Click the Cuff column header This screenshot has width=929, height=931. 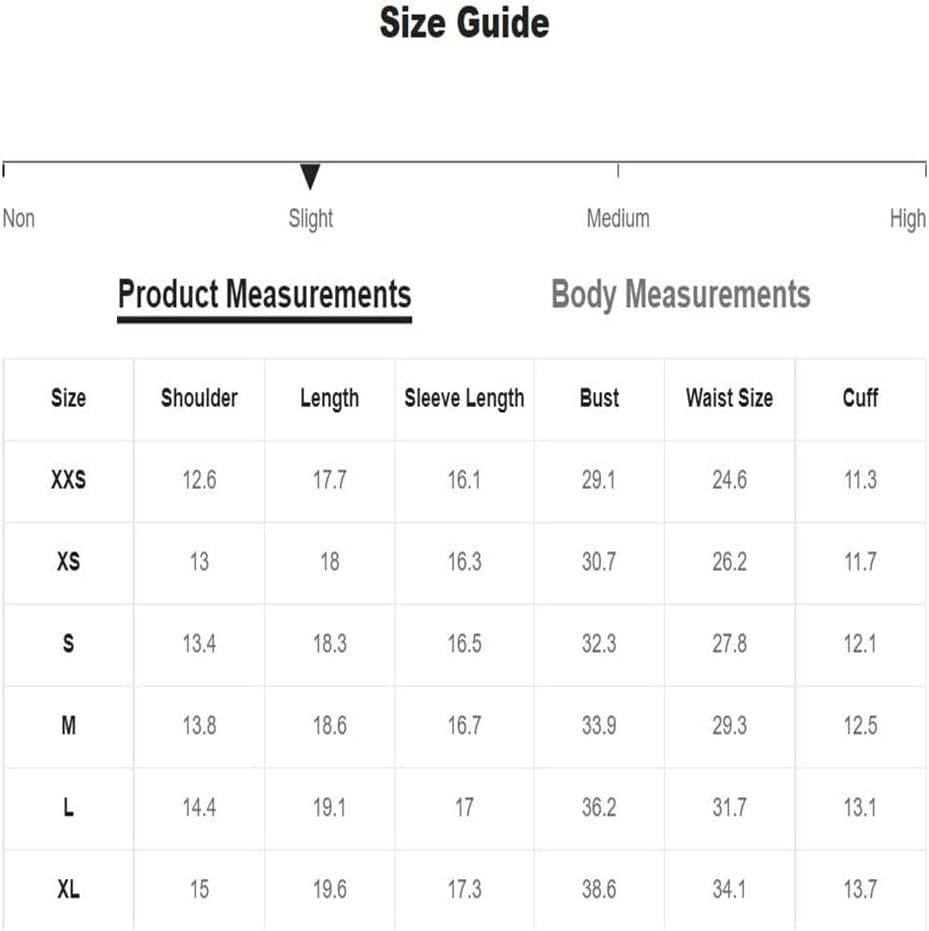point(860,398)
